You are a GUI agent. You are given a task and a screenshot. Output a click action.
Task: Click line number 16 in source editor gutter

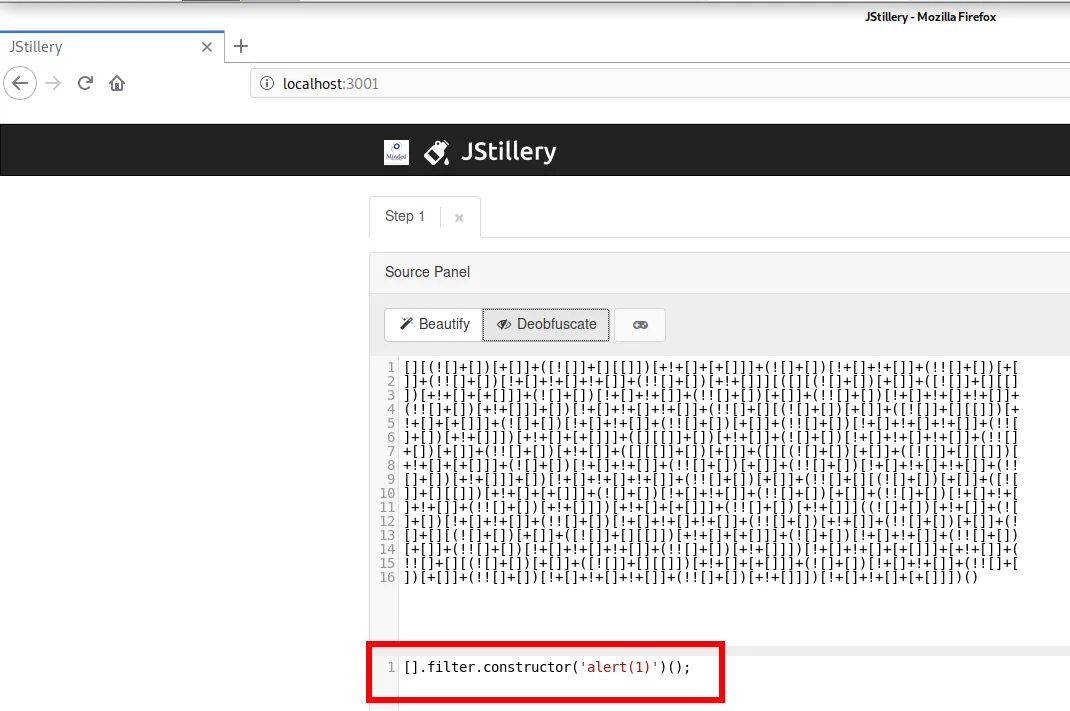(x=387, y=577)
